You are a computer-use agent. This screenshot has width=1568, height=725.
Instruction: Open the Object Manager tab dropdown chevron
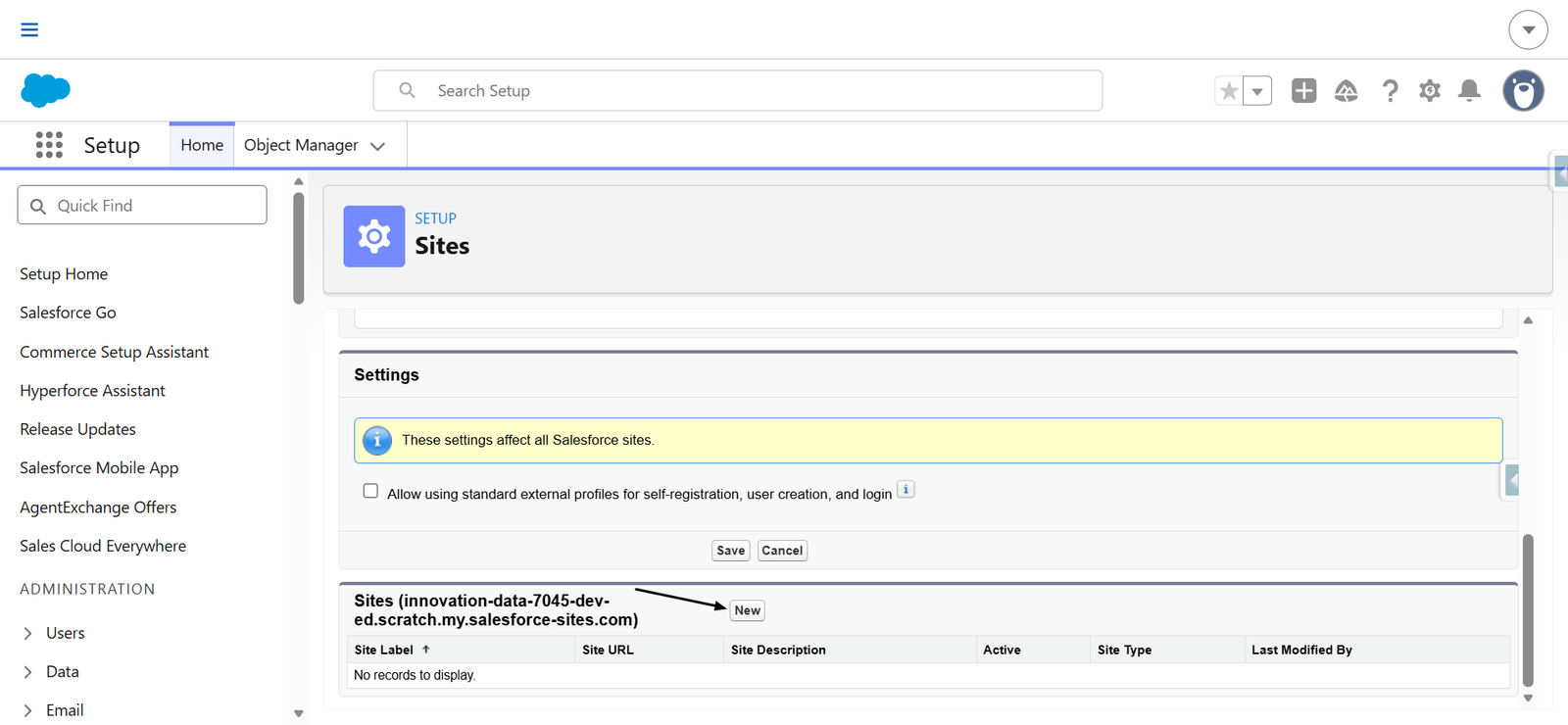pos(377,146)
